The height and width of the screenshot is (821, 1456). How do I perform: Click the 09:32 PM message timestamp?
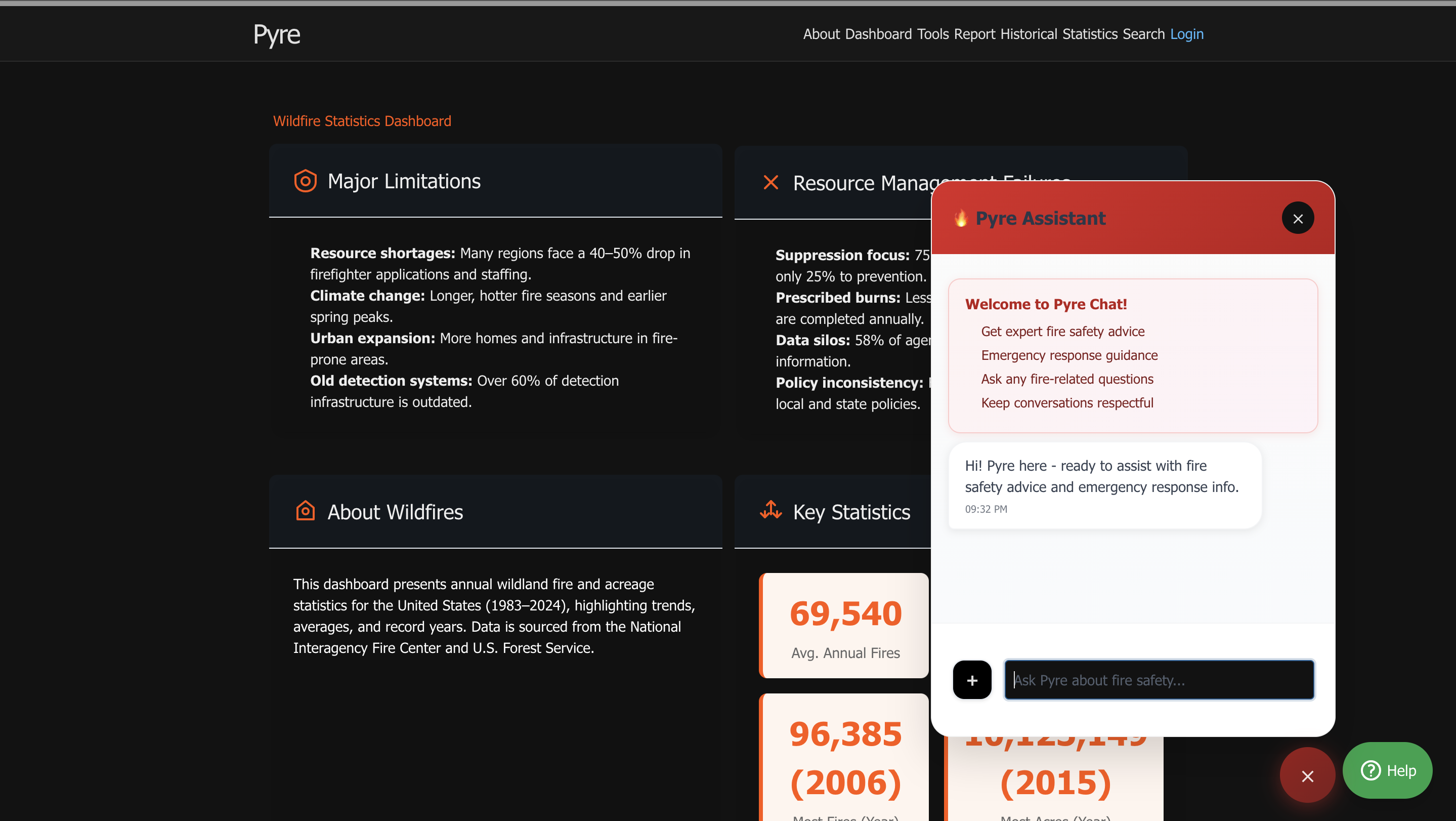coord(986,509)
